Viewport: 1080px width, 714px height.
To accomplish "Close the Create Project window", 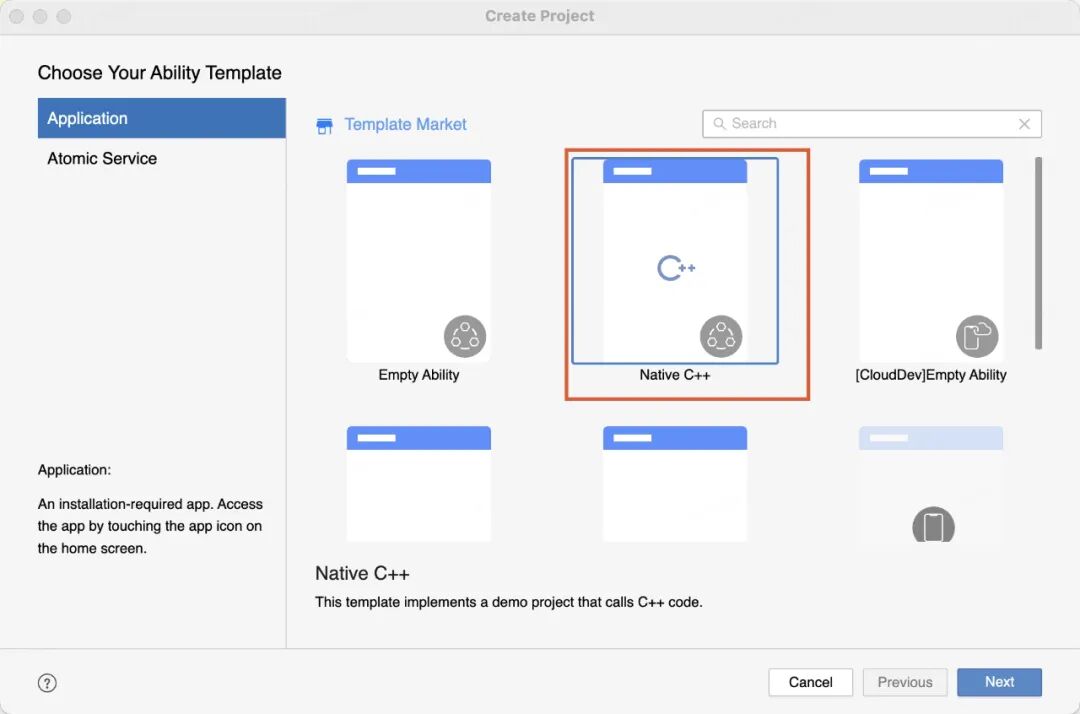I will point(17,16).
